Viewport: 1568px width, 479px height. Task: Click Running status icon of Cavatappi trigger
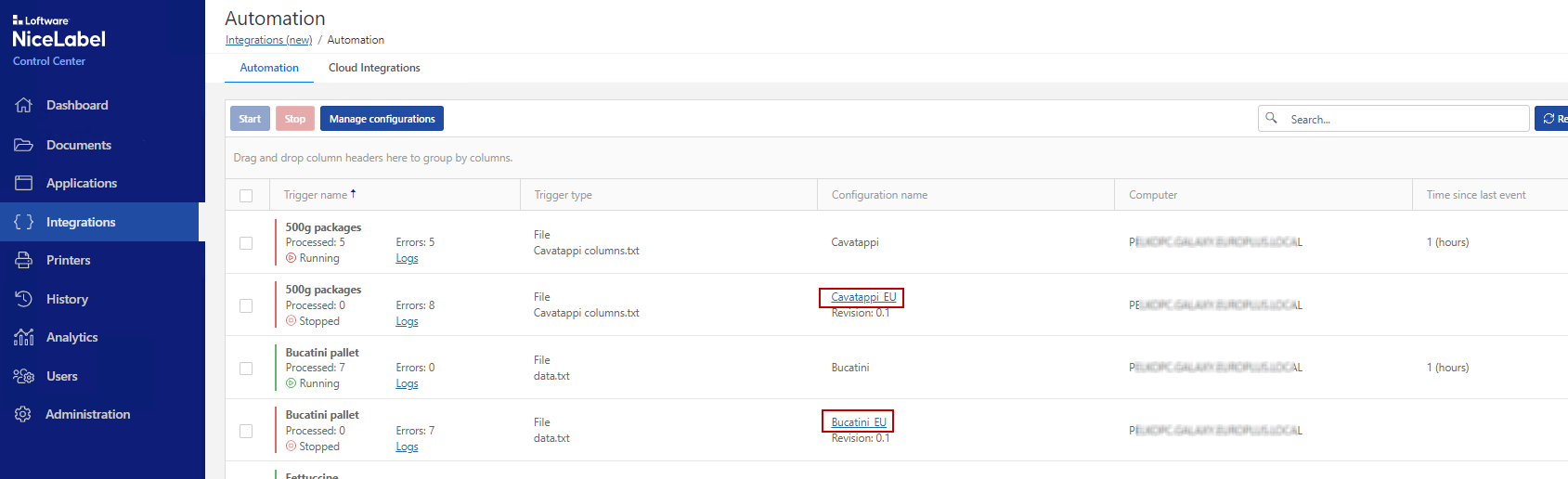pos(291,258)
